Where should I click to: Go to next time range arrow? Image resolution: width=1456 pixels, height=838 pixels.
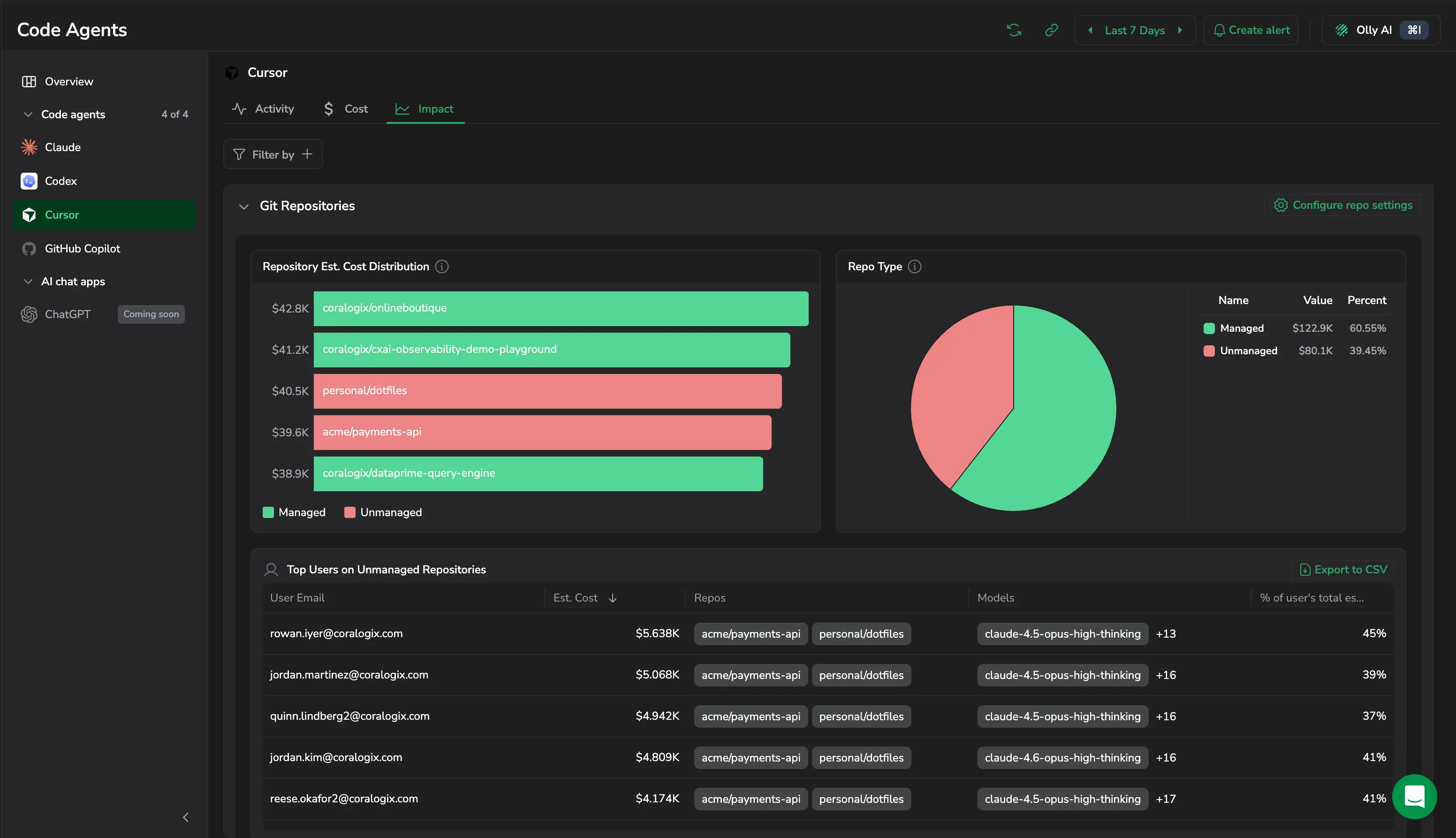[1179, 30]
